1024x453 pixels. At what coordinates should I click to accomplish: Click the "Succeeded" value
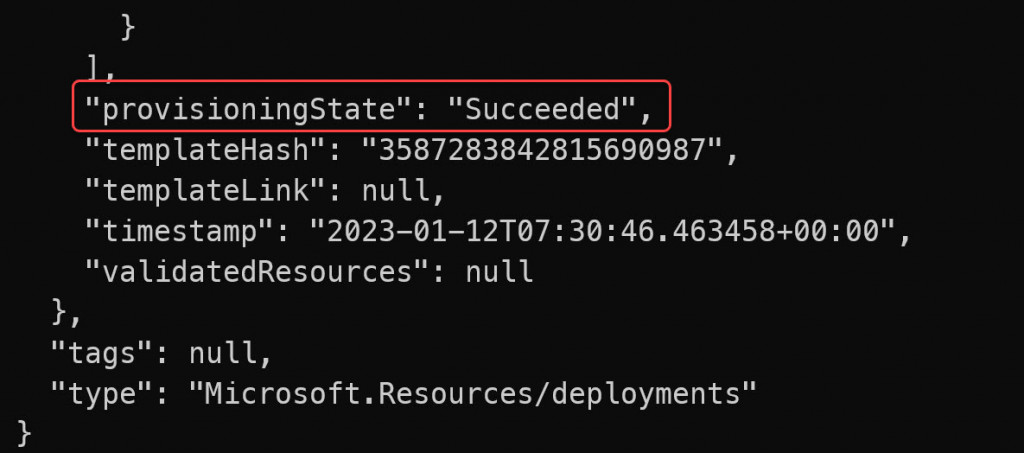click(542, 110)
